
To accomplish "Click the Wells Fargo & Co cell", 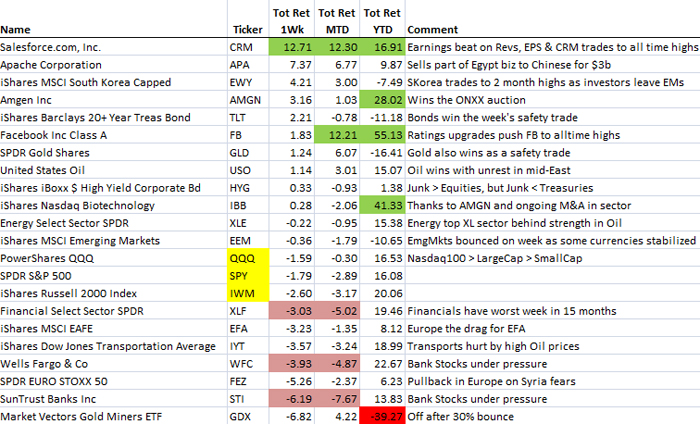I will pyautogui.click(x=113, y=364).
